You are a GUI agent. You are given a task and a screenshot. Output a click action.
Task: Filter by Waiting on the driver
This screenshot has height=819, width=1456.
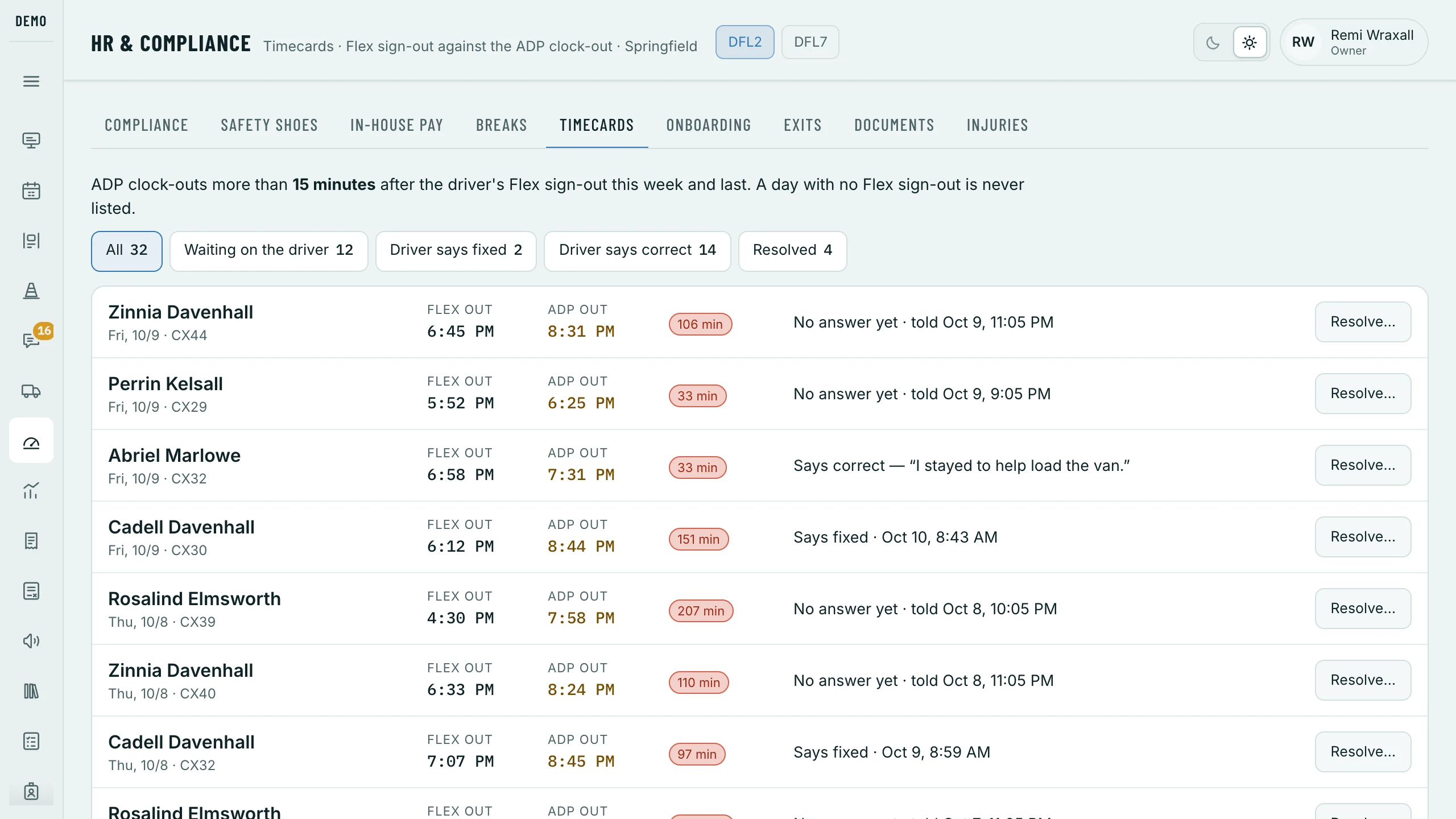pyautogui.click(x=268, y=251)
